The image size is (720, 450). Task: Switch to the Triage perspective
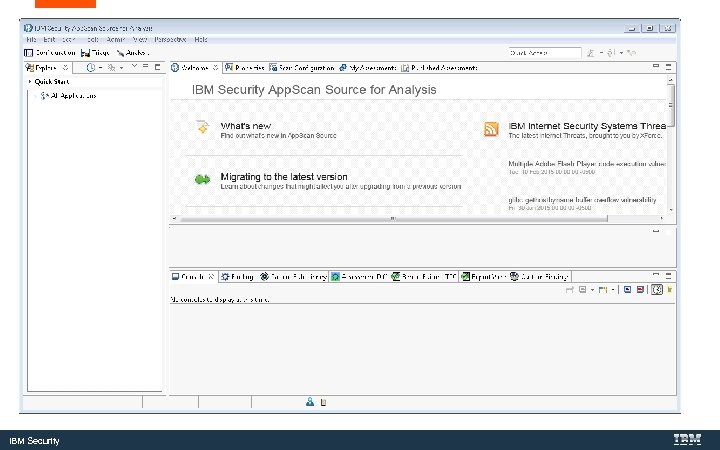(95, 53)
